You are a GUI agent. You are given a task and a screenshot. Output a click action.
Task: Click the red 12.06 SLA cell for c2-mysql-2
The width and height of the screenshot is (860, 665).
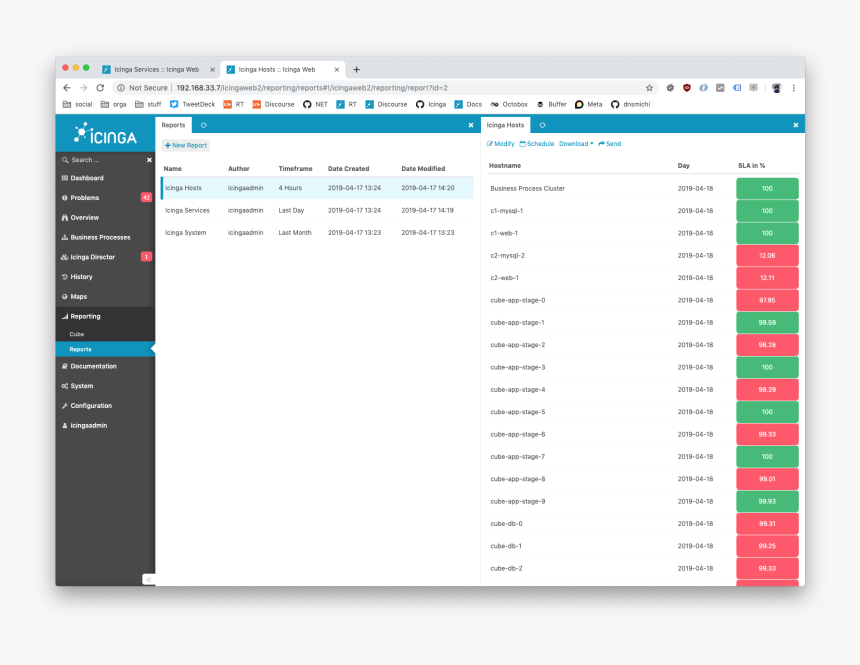coord(767,256)
